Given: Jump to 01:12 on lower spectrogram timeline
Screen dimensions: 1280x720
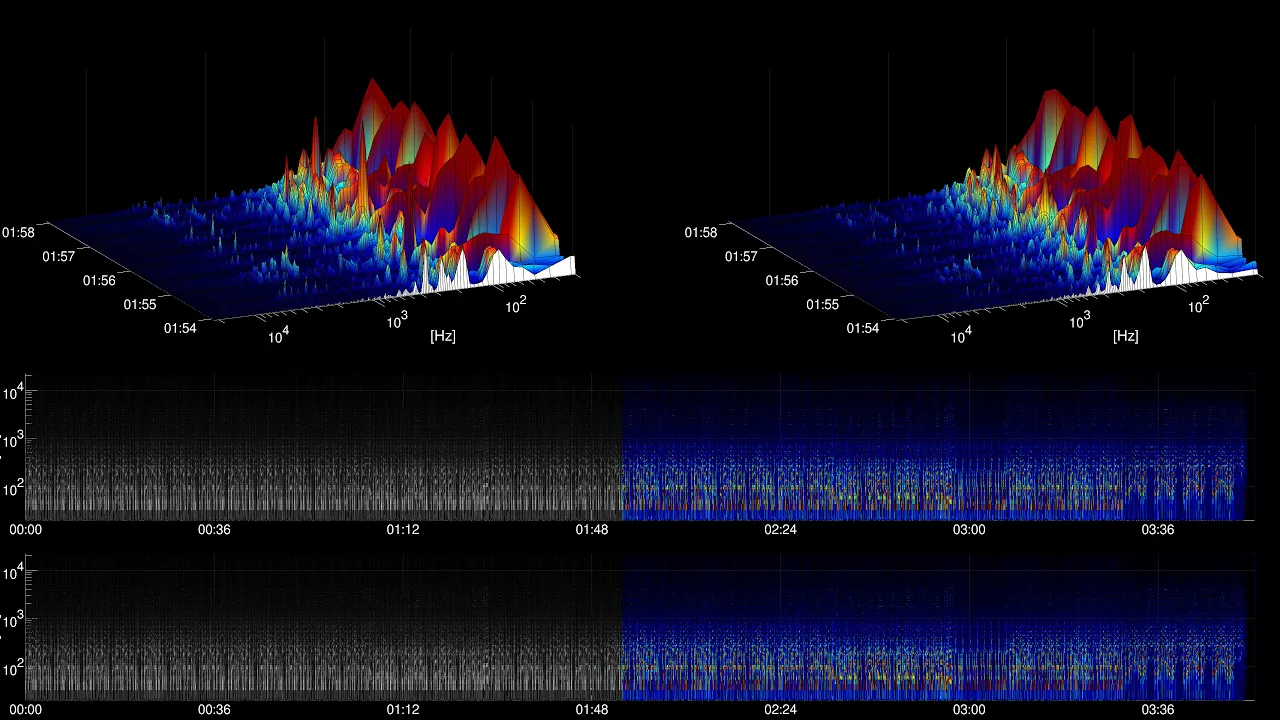Looking at the screenshot, I should [403, 710].
